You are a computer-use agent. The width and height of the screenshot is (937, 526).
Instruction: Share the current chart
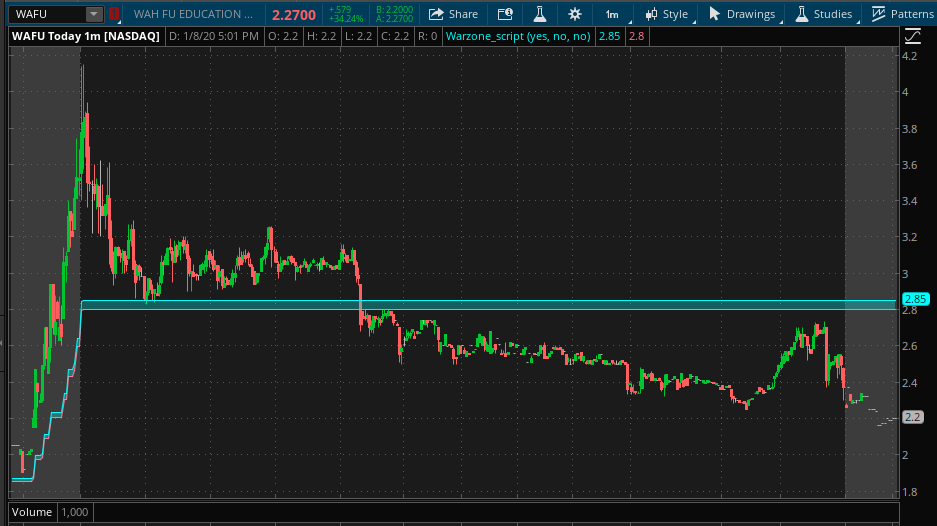(454, 14)
